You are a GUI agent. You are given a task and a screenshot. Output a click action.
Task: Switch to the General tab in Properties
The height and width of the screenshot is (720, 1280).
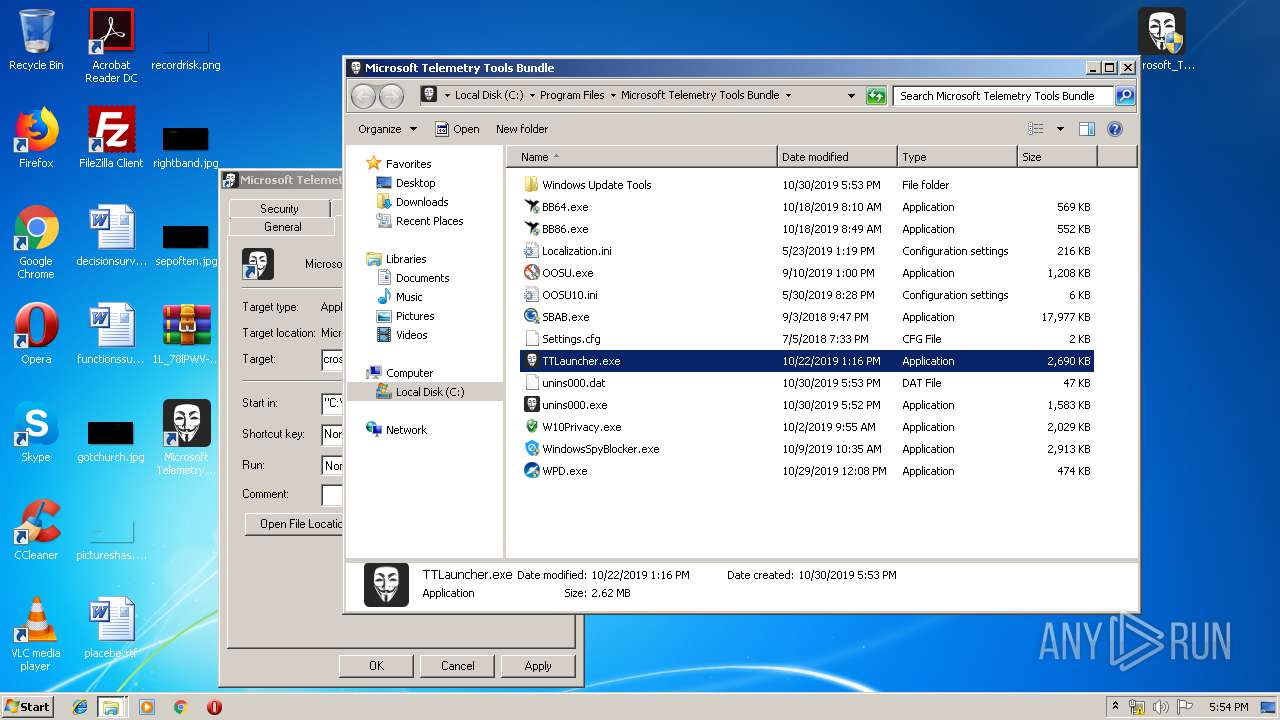coord(283,227)
